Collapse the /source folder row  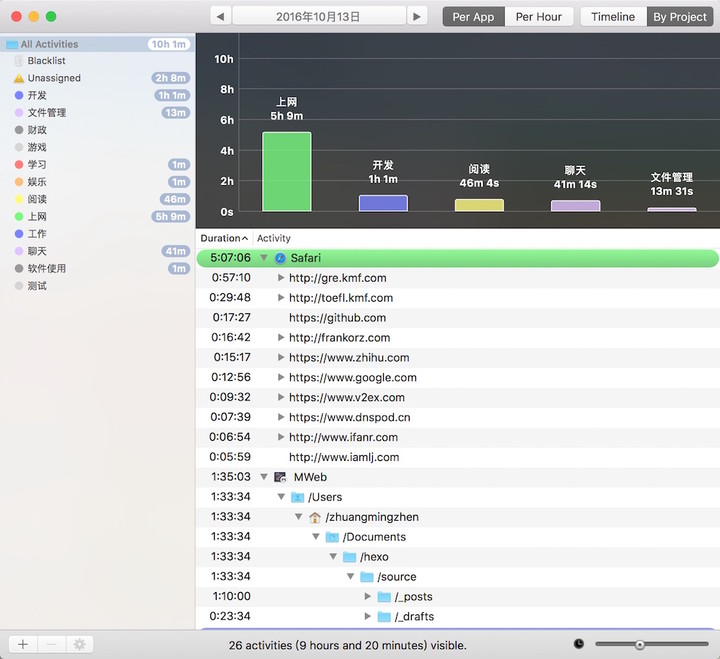tap(350, 576)
